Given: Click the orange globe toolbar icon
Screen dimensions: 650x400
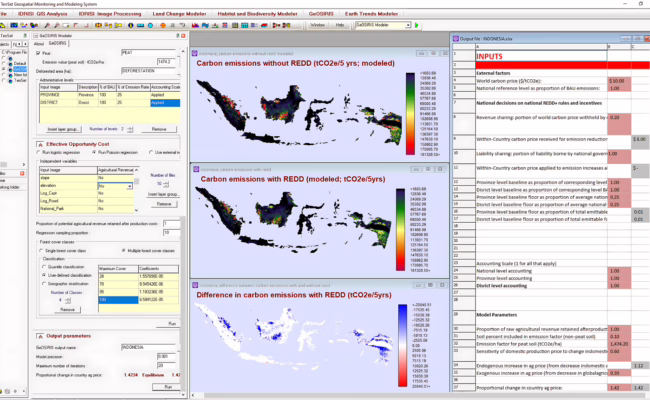Looking at the screenshot, I should click(x=163, y=25).
